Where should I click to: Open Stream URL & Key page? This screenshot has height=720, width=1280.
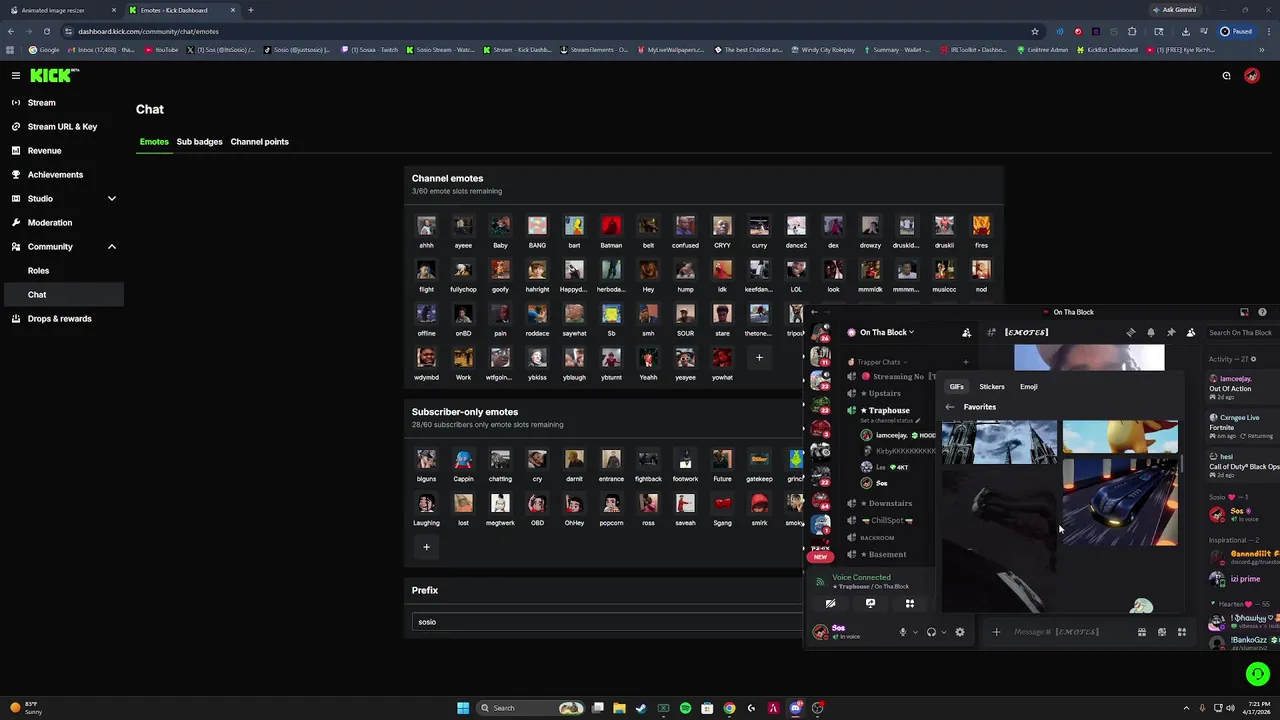click(62, 126)
